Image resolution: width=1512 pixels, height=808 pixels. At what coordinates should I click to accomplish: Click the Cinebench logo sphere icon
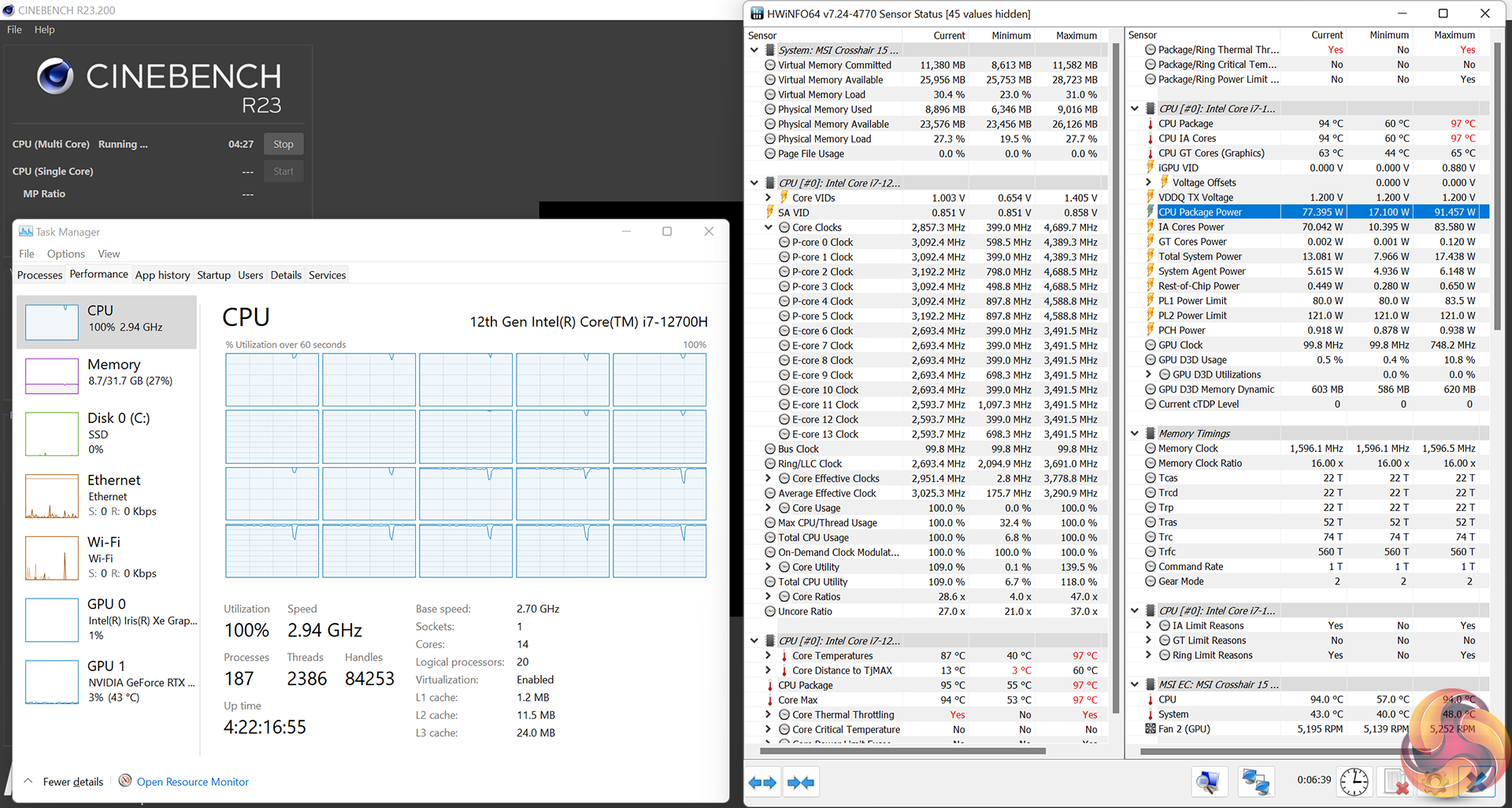[55, 76]
